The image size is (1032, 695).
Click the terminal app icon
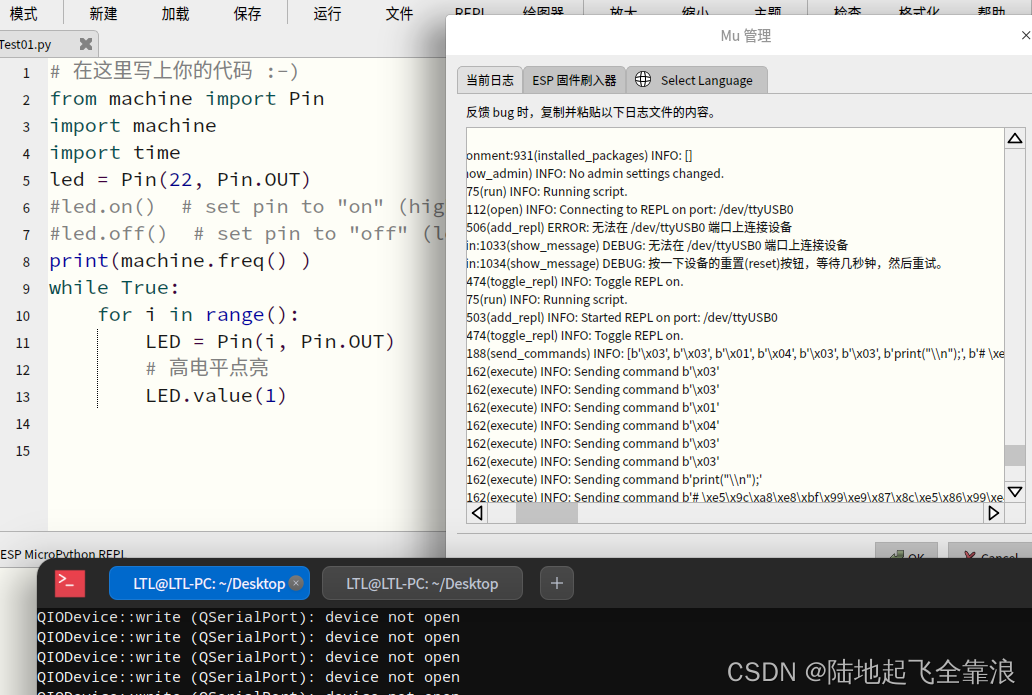coord(70,583)
